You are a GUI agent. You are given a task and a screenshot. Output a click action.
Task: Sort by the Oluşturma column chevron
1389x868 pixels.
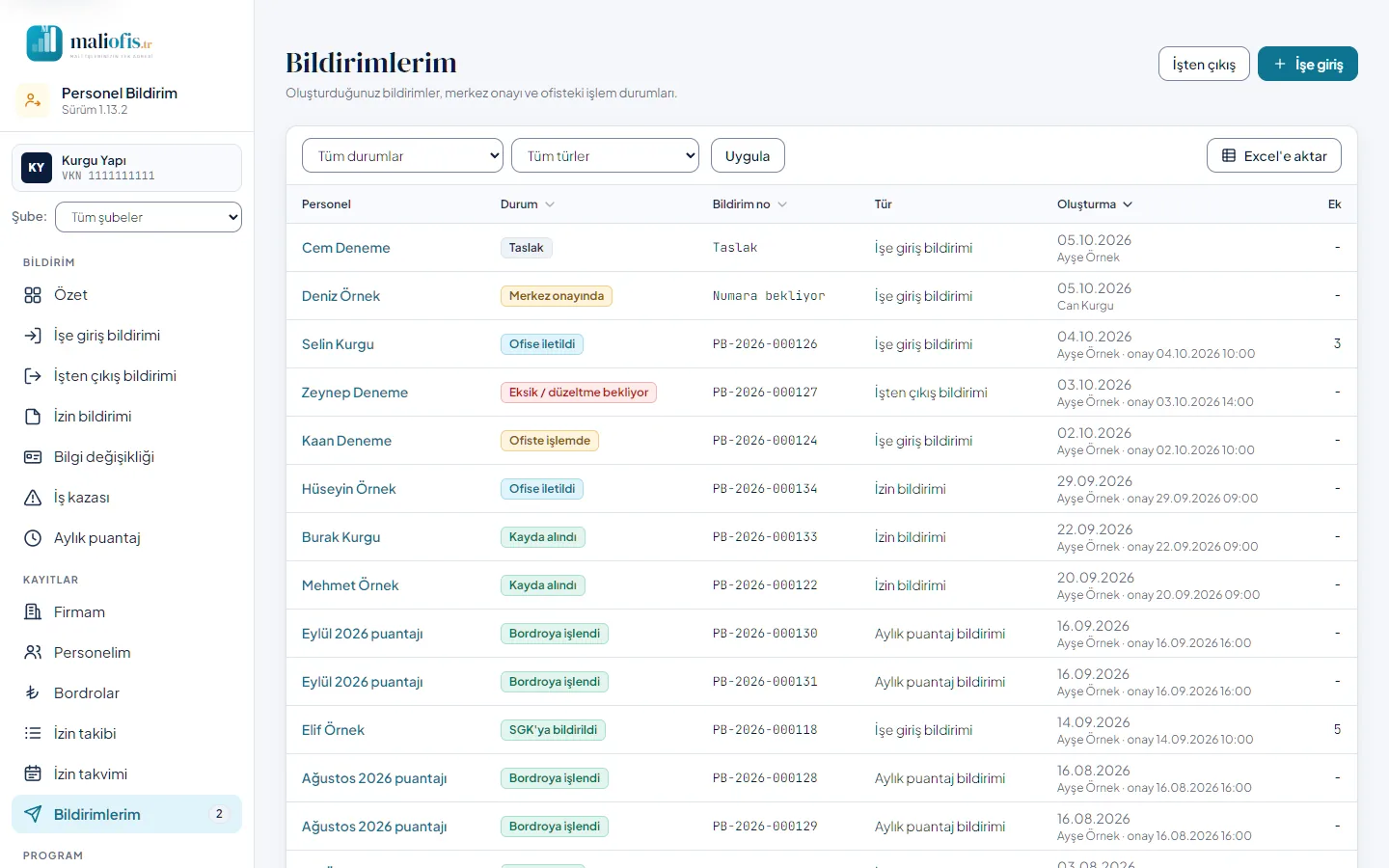pyautogui.click(x=1128, y=204)
